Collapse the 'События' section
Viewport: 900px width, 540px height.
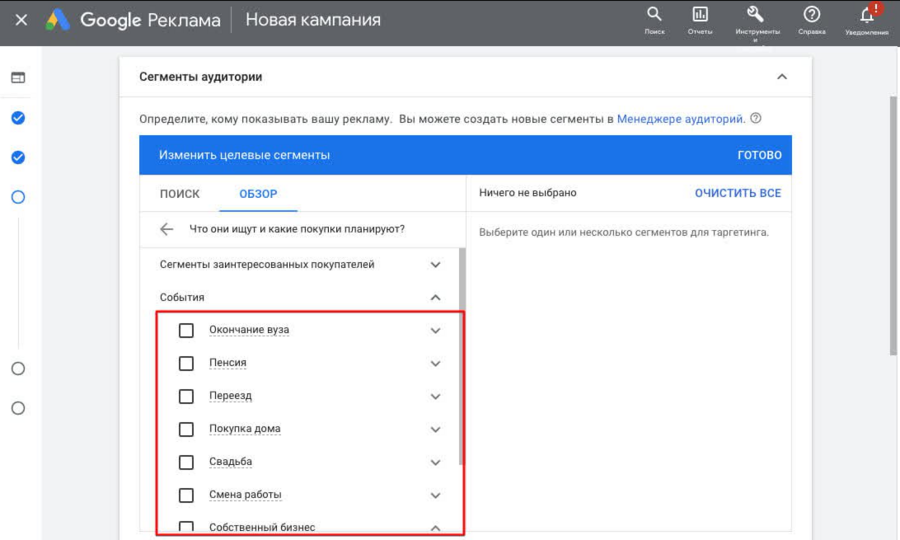click(435, 297)
